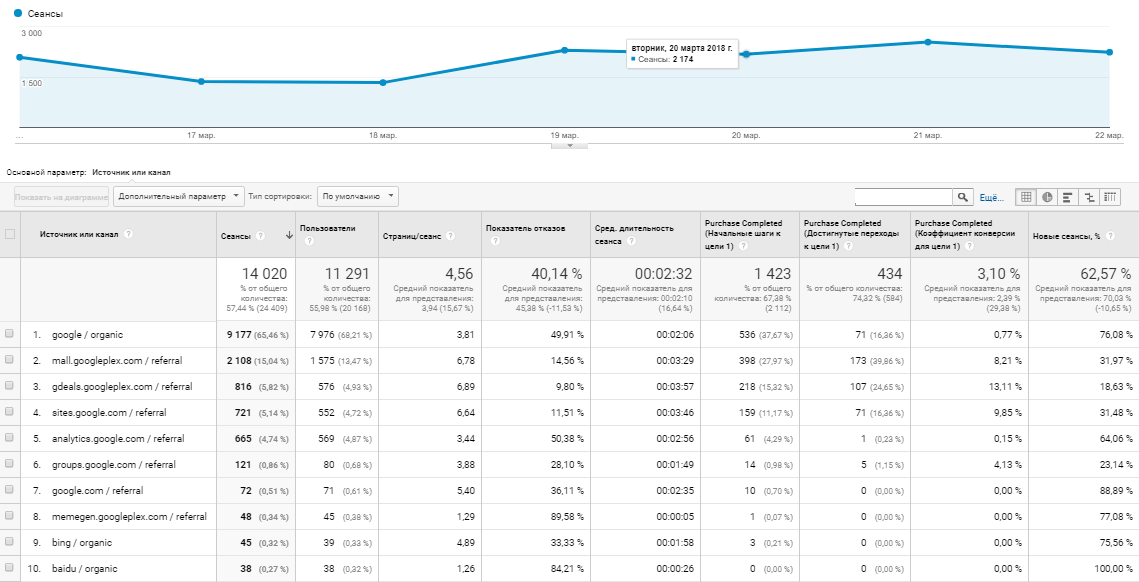Viewport: 1139px width, 582px height.
Task: Click the blue Сеансы legend dot
Action: pyautogui.click(x=18, y=15)
